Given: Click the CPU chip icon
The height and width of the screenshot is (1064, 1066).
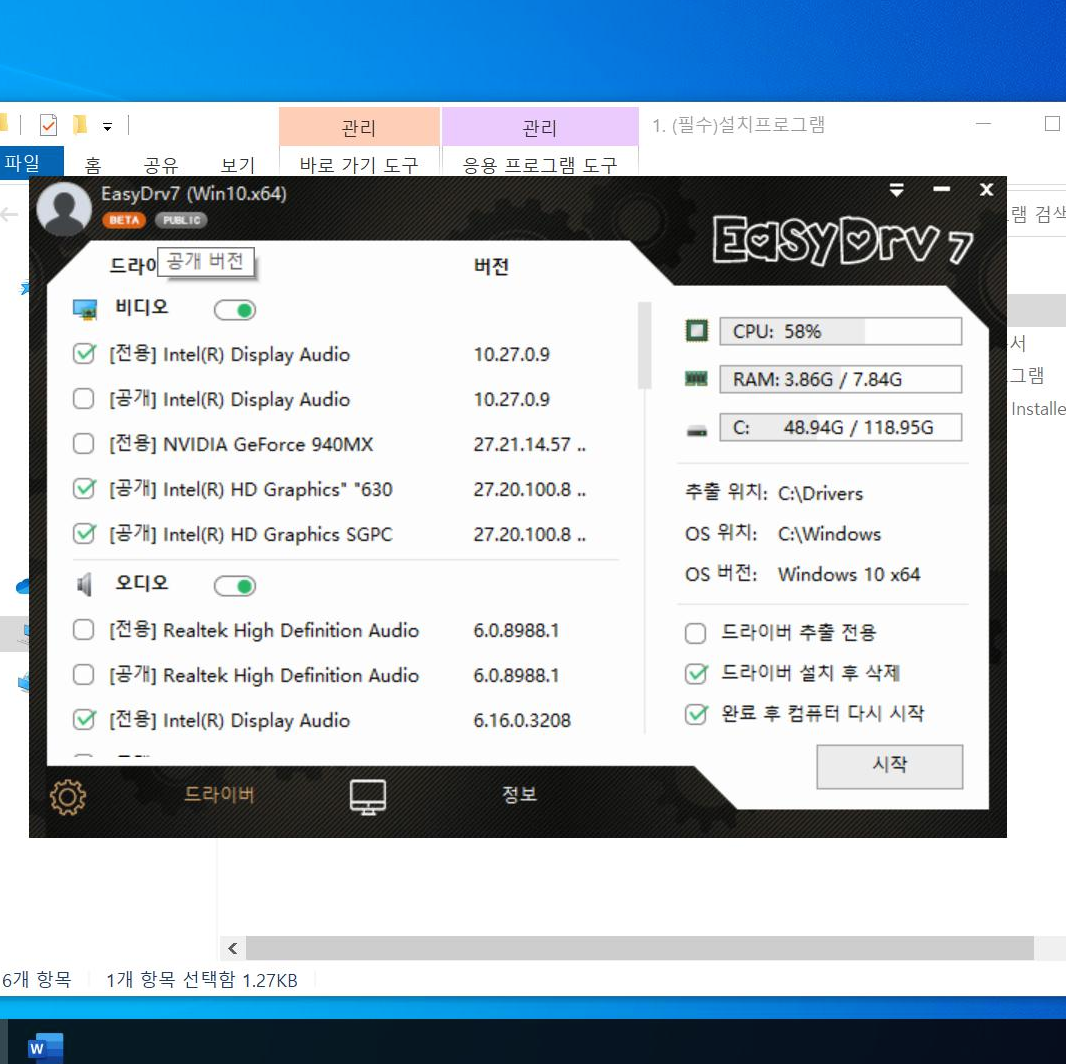Looking at the screenshot, I should (696, 331).
